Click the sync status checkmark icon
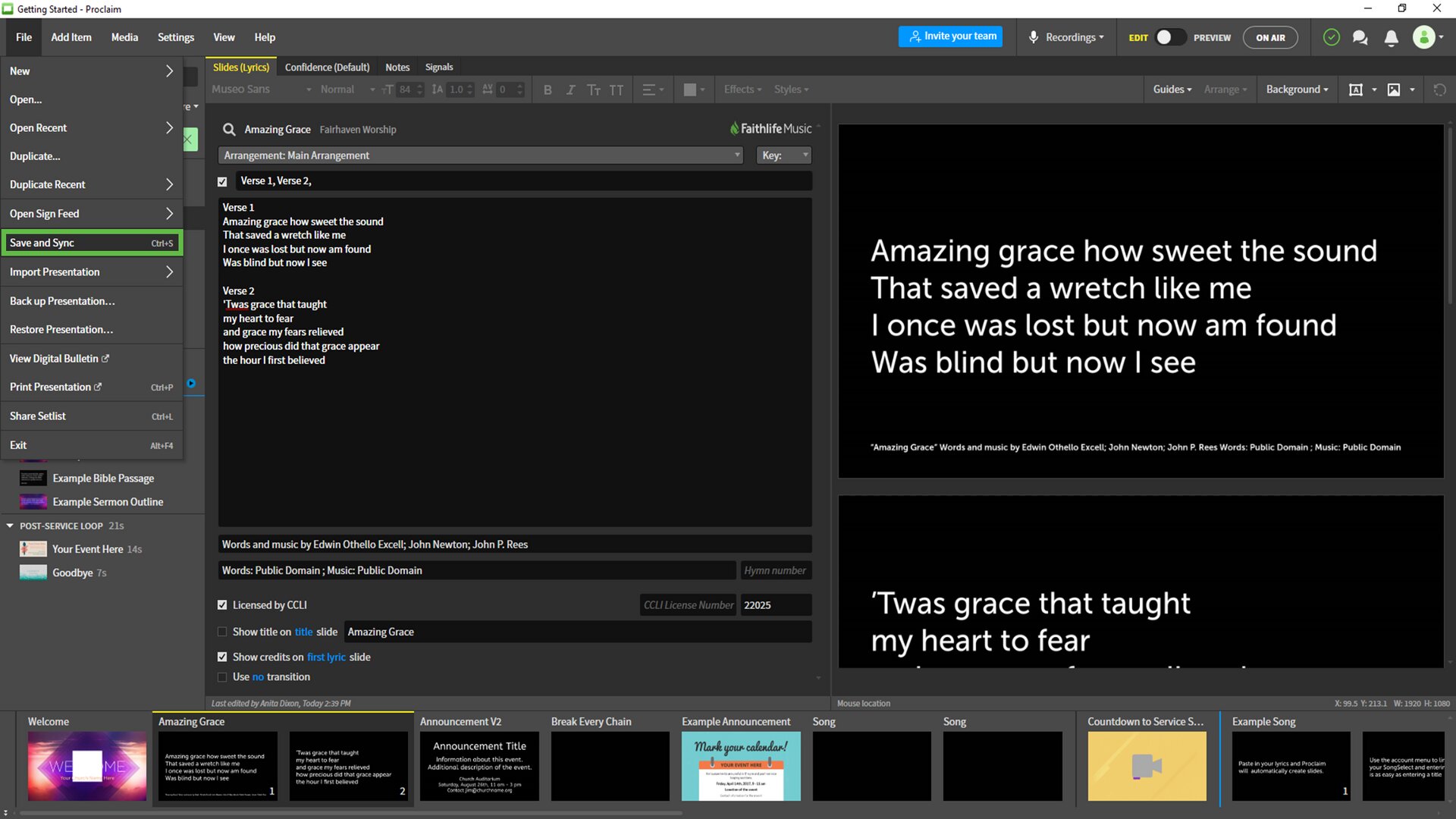1456x819 pixels. click(1331, 37)
